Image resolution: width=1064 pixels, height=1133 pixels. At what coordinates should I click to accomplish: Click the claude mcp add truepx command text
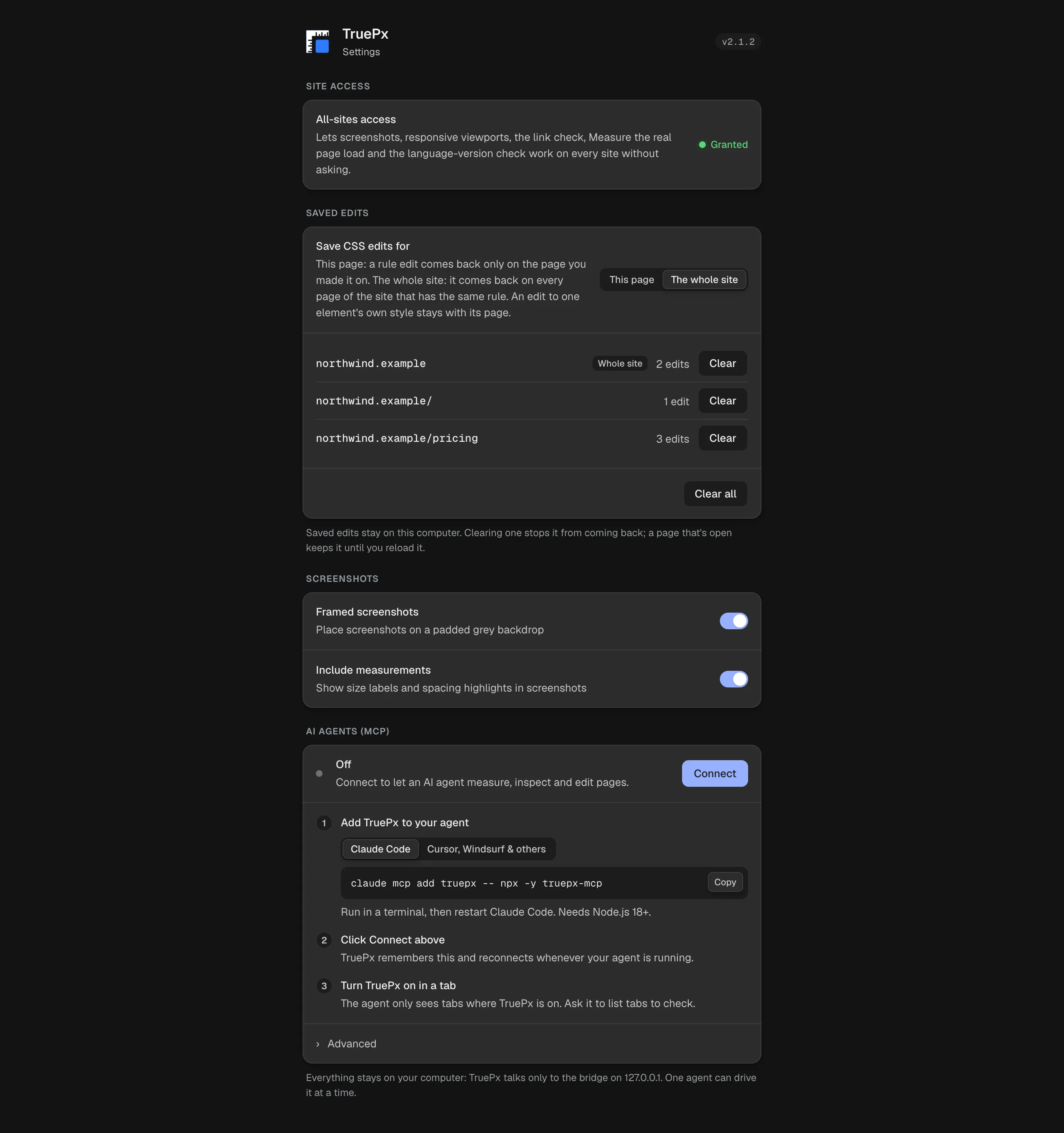coord(476,883)
